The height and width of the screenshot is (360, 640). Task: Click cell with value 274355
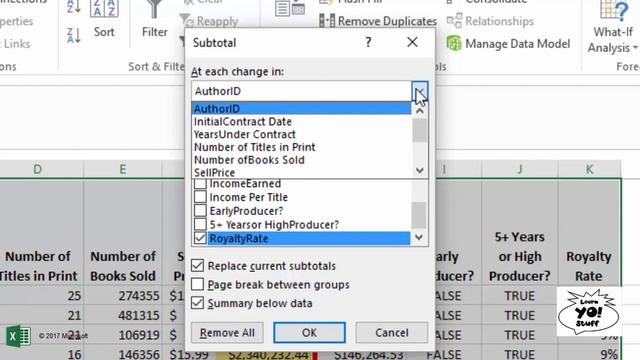click(x=123, y=296)
